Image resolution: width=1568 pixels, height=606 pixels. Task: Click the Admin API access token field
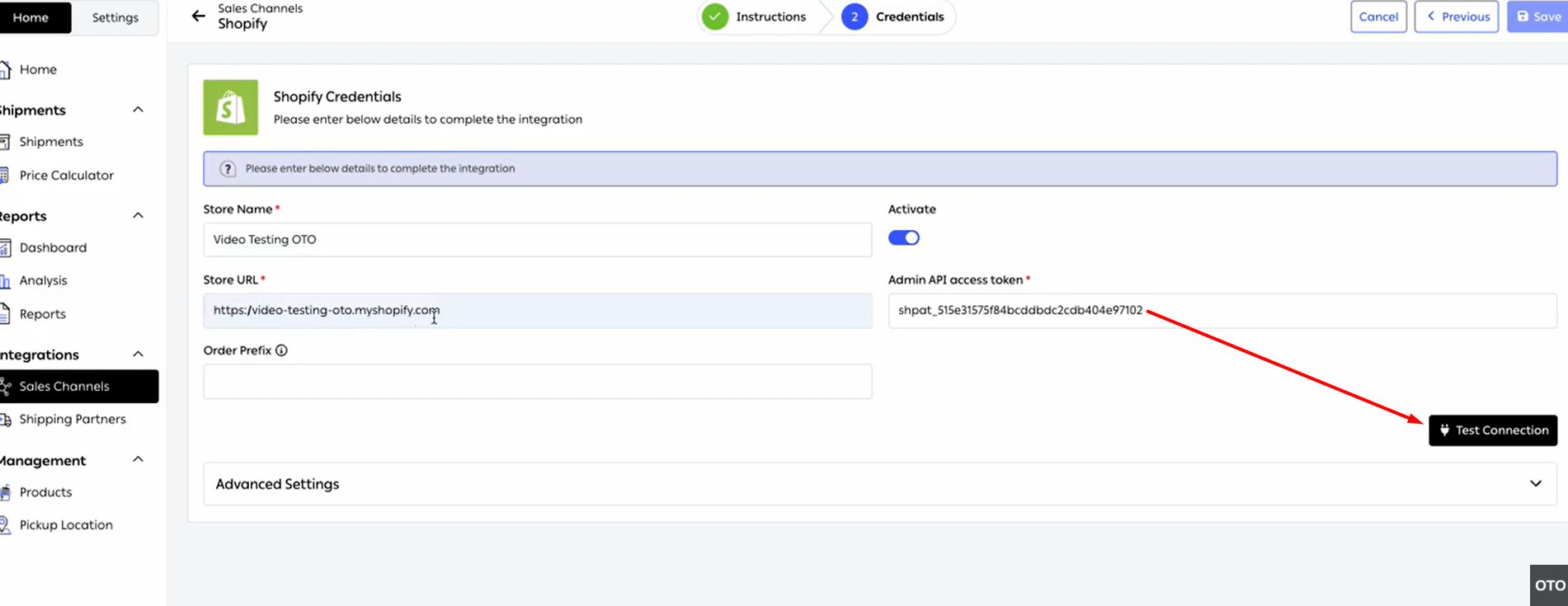click(1222, 311)
